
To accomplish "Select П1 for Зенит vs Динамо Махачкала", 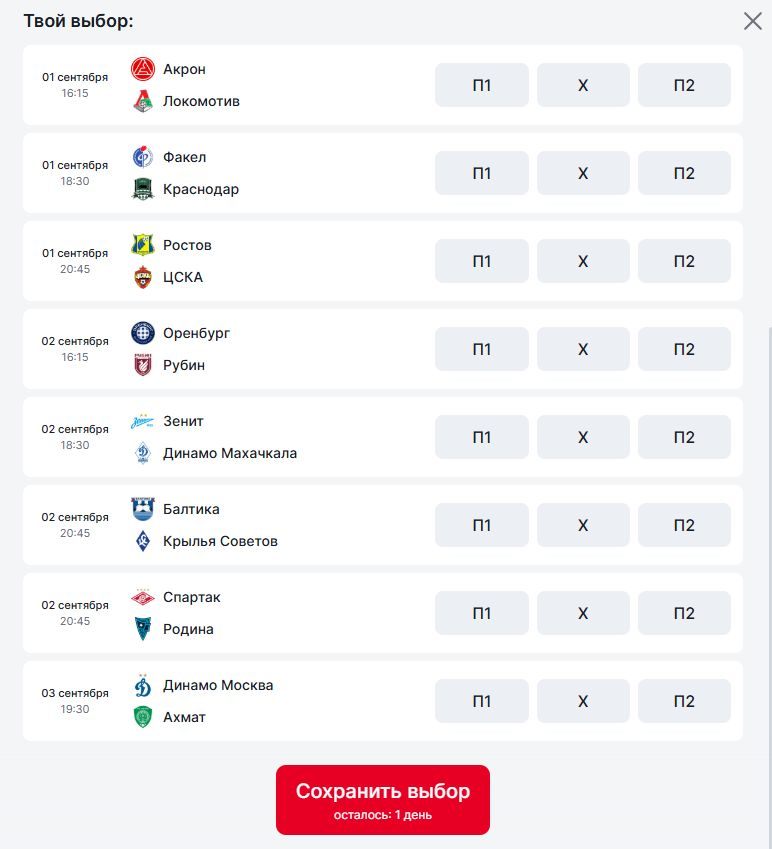I will (482, 437).
